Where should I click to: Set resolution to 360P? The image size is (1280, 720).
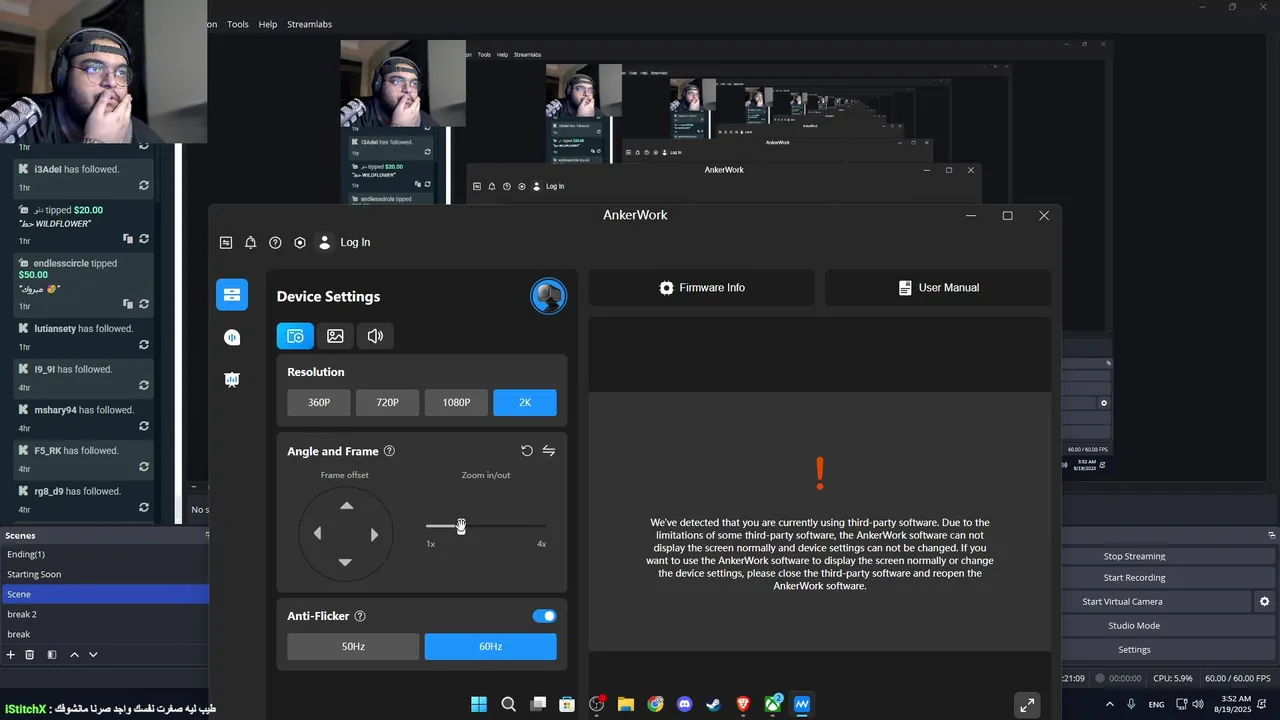[319, 402]
